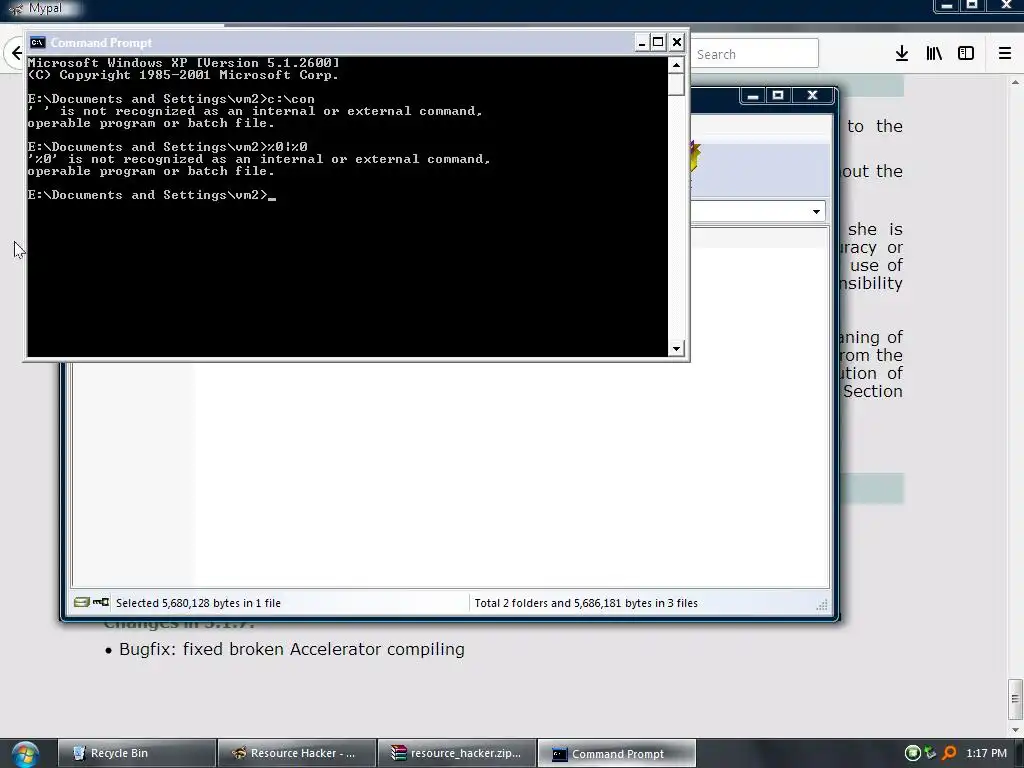
Task: Click Mypal page scrollbar up arrow
Action: (x=1015, y=82)
